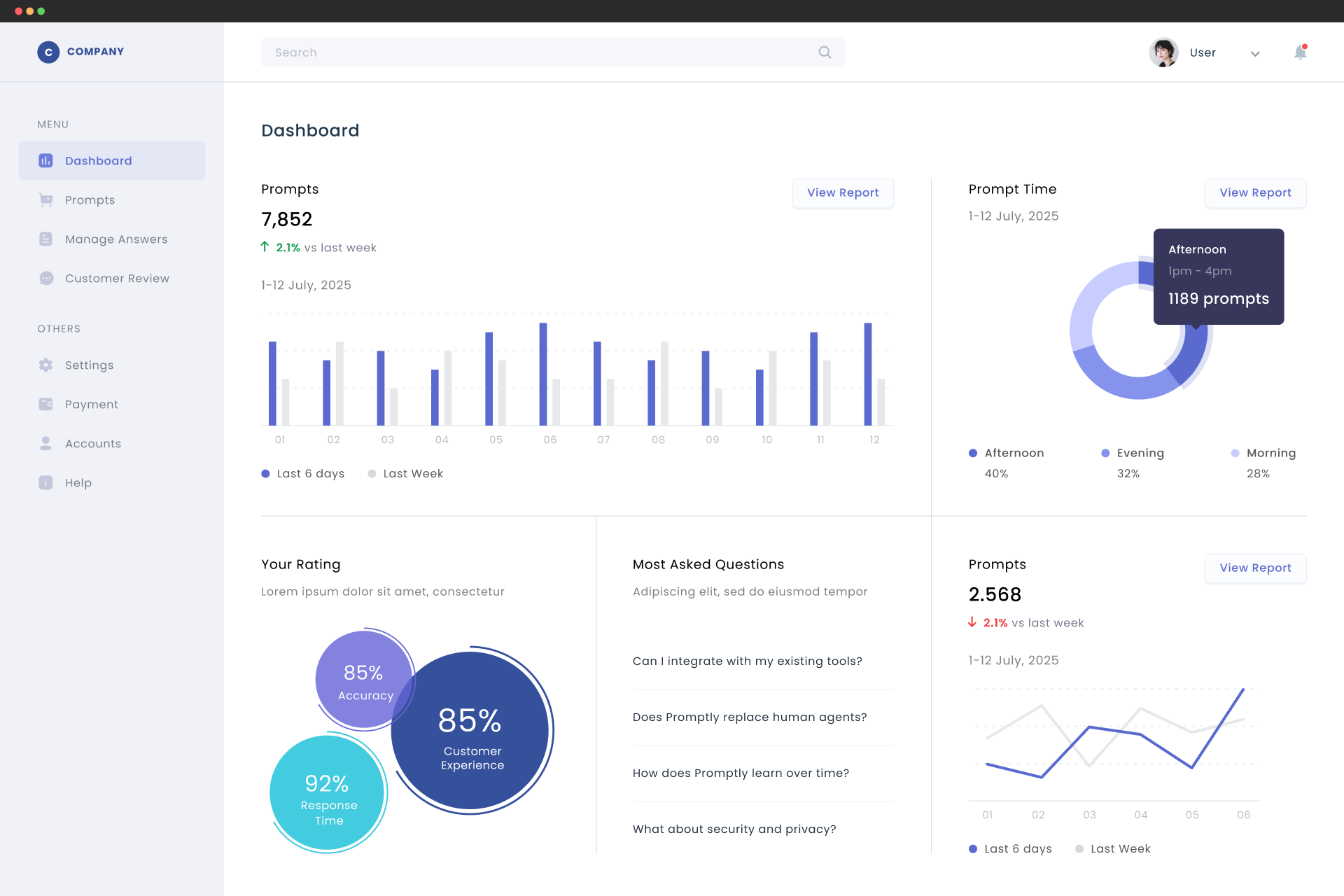Click the Customer Review chat bubble icon
The width and height of the screenshot is (1344, 896).
click(46, 279)
